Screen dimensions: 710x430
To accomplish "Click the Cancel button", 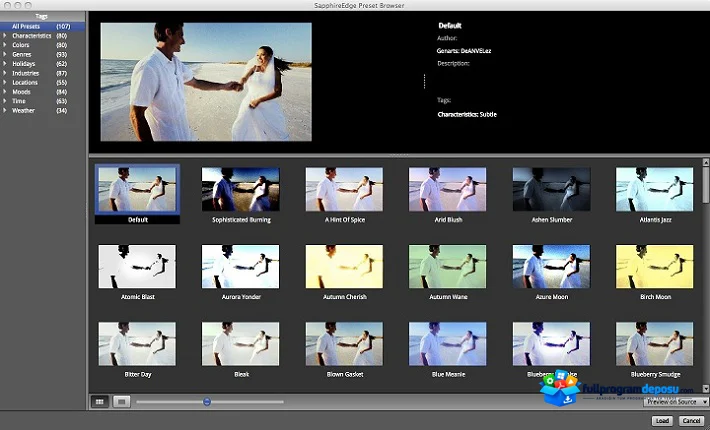I will click(691, 420).
